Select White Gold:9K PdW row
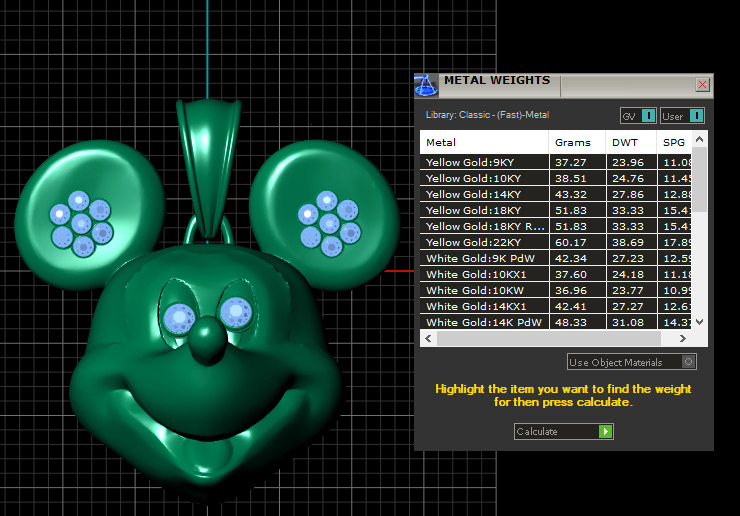This screenshot has width=740, height=516. pyautogui.click(x=555, y=258)
